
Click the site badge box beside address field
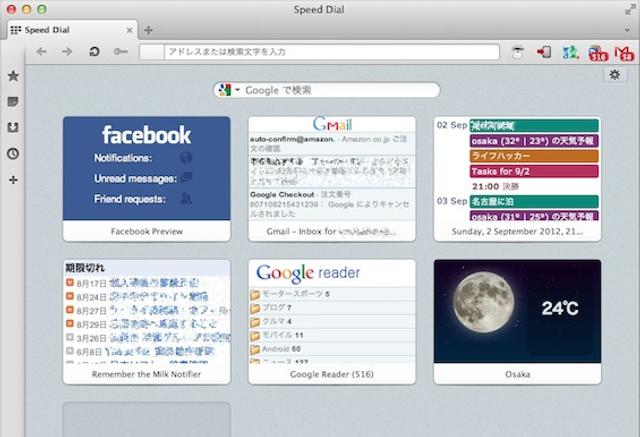click(152, 52)
